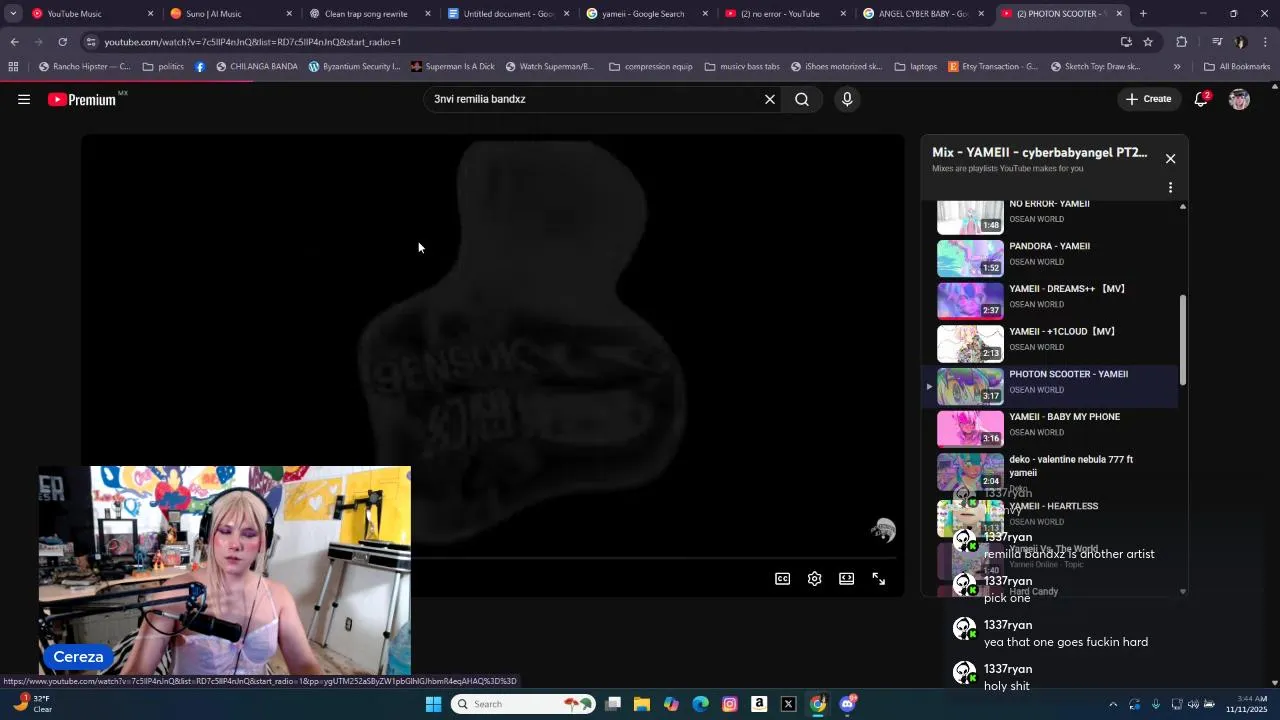Switch to theater mode
The image size is (1280, 720).
click(x=847, y=579)
